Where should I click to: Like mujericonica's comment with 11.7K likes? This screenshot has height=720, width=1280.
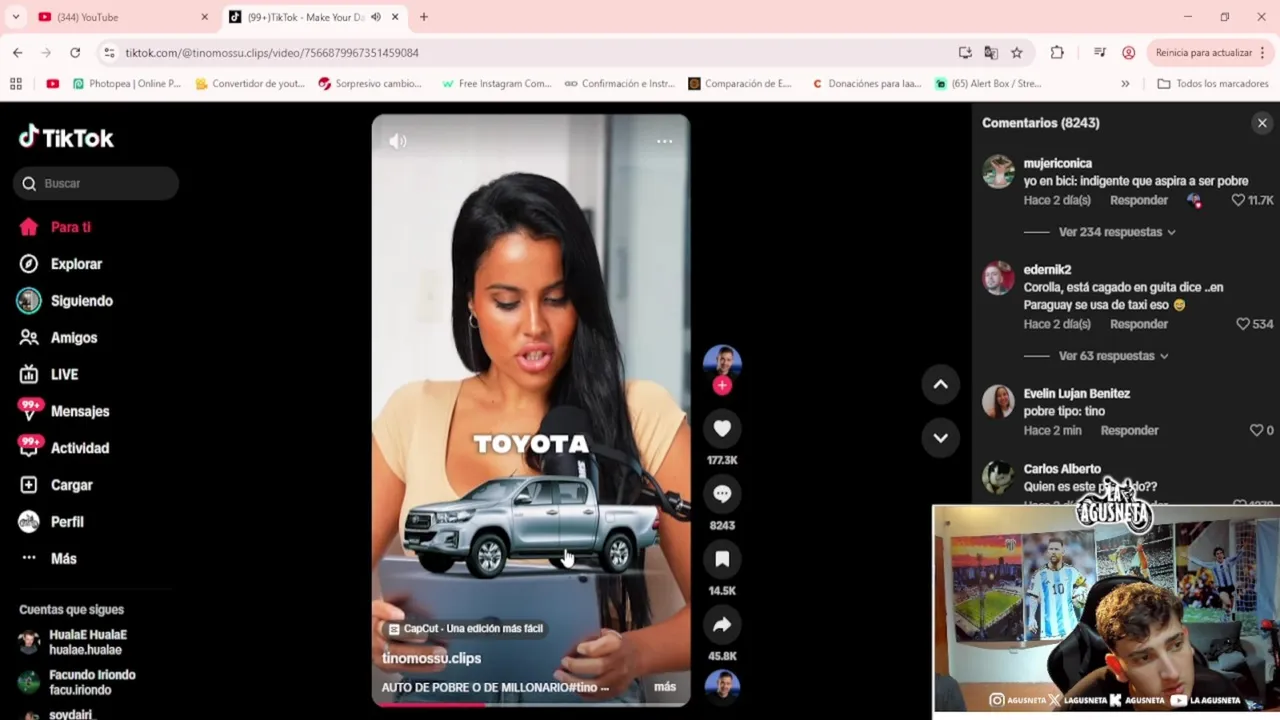pyautogui.click(x=1238, y=200)
